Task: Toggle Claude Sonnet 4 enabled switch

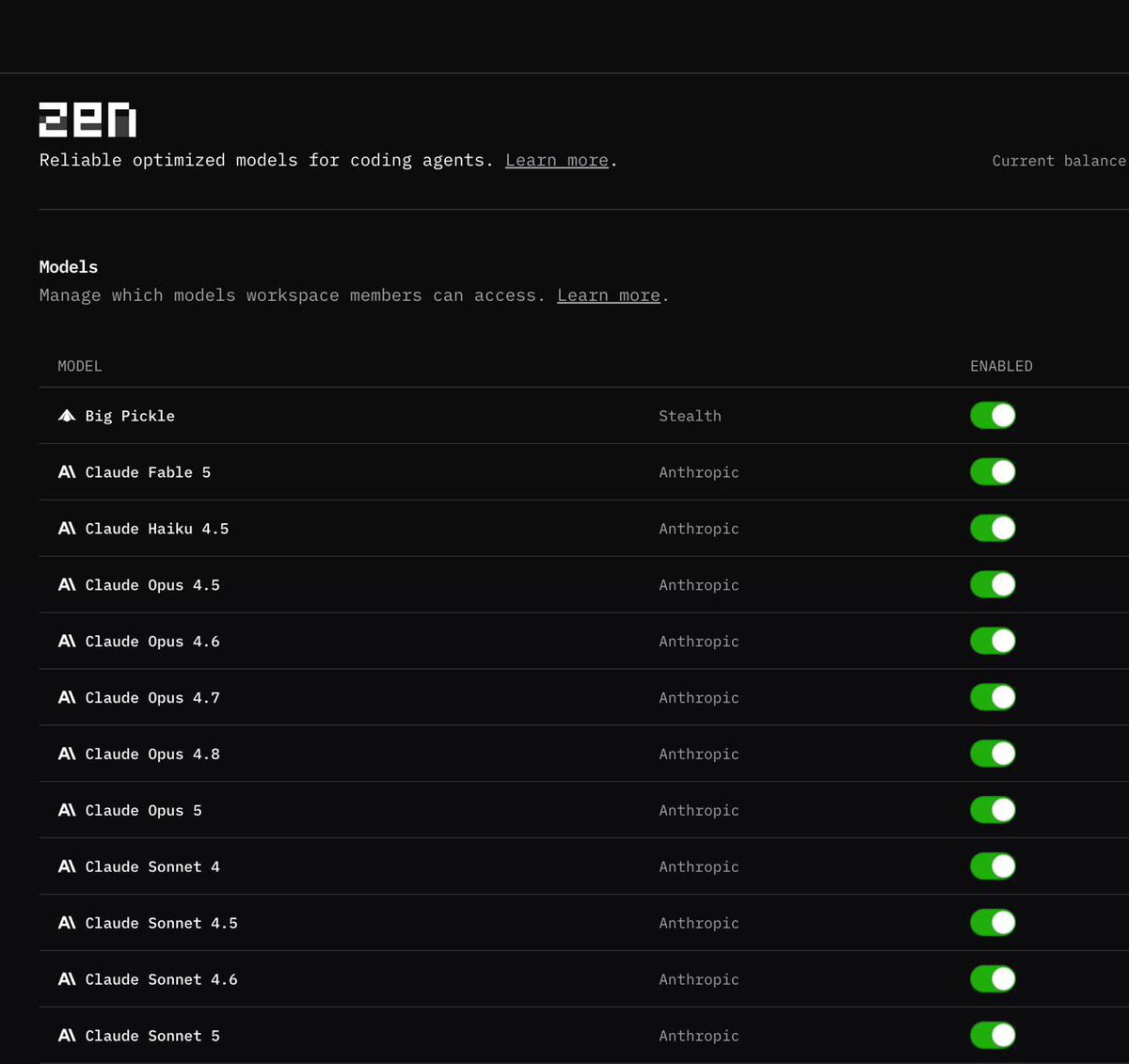Action: coord(993,866)
